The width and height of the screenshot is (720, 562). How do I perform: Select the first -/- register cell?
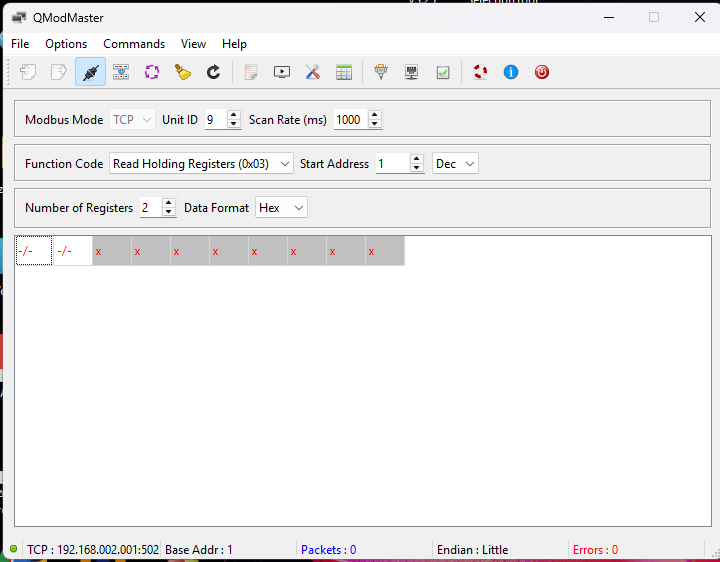34,251
